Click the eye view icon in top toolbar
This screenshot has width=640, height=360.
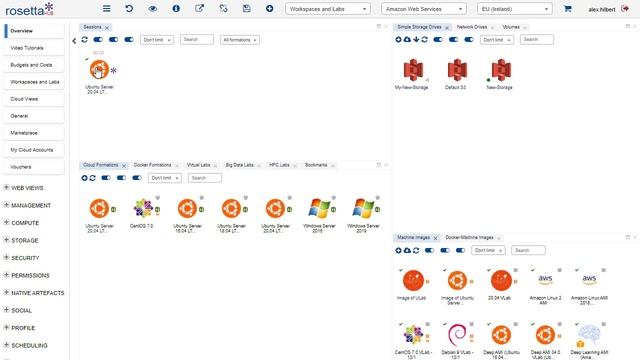(153, 9)
